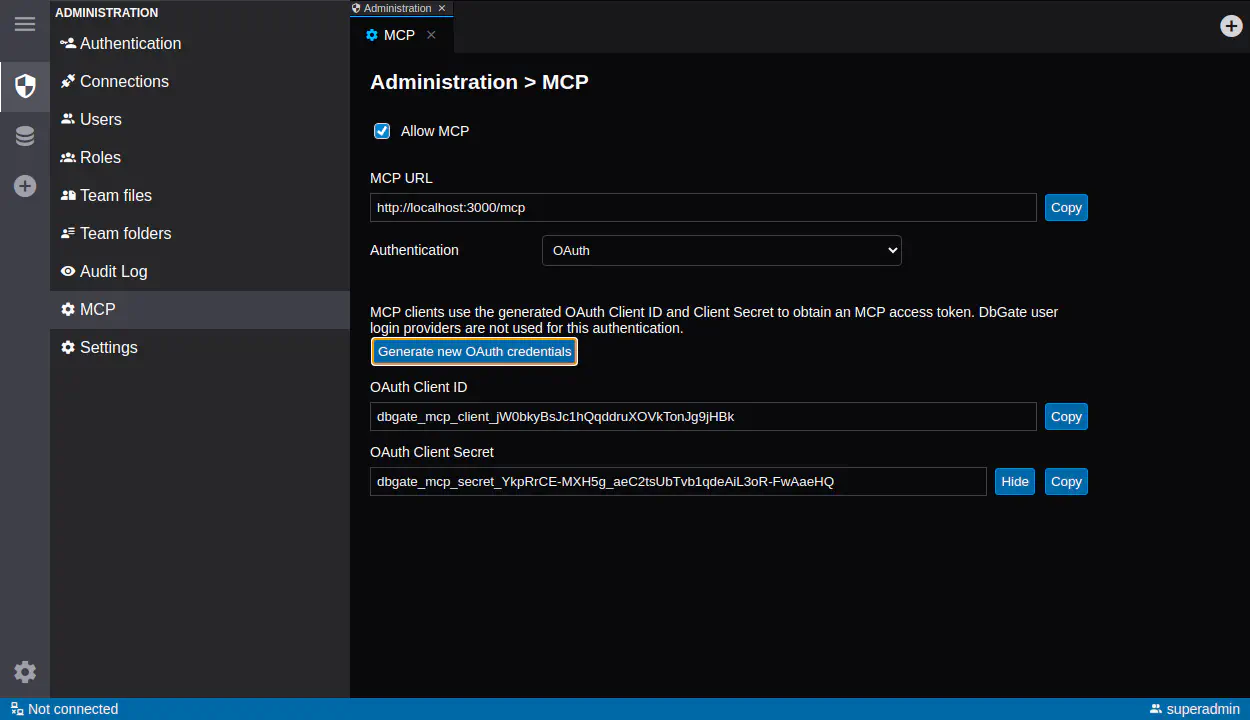Open settings gear at sidebar bottom
This screenshot has width=1250, height=720.
click(x=25, y=672)
